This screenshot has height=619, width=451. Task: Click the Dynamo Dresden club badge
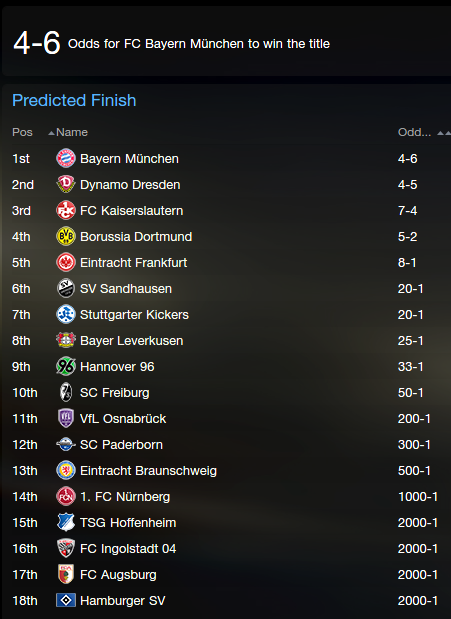[66, 184]
